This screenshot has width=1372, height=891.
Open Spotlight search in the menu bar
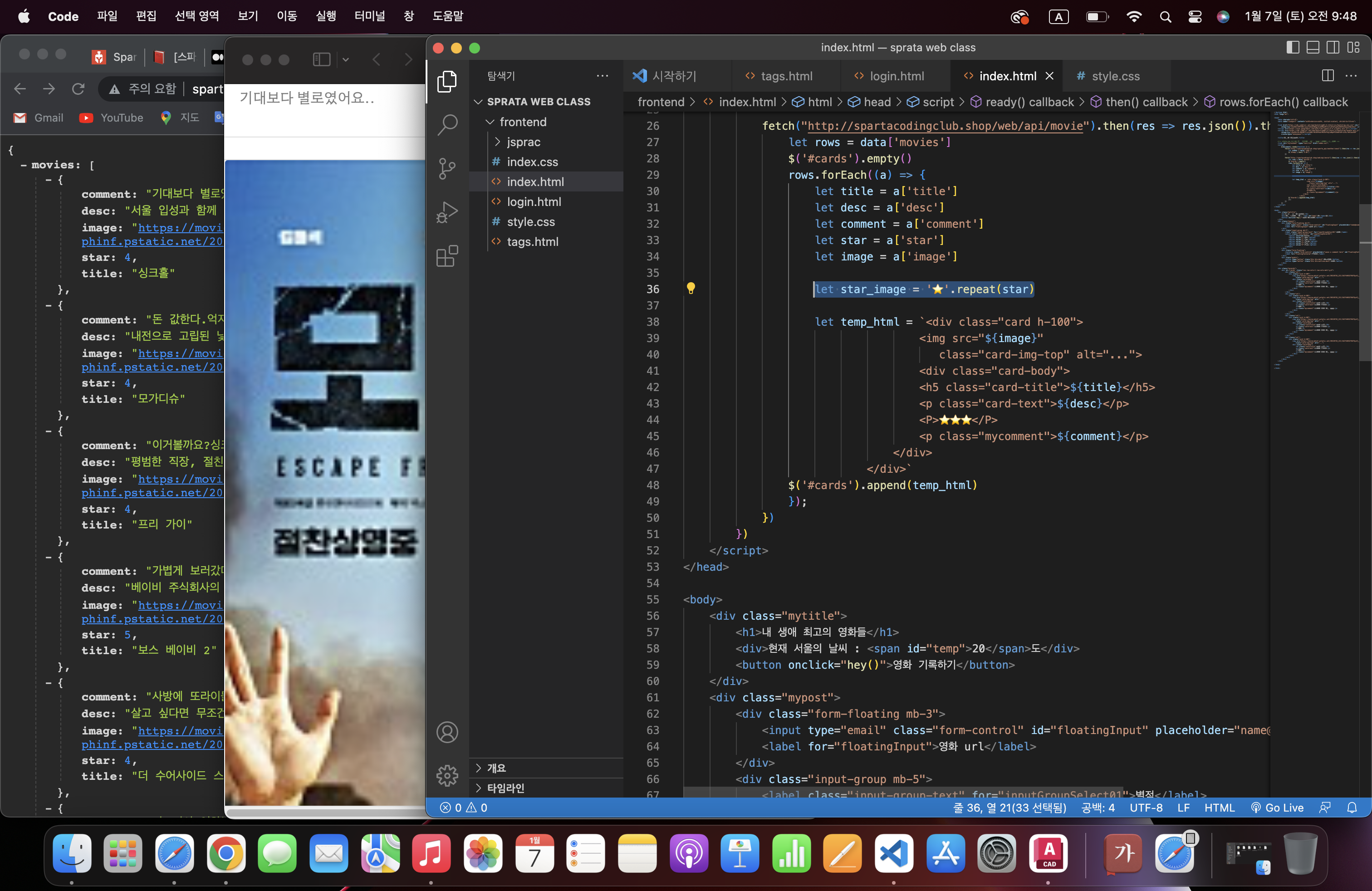(1165, 16)
